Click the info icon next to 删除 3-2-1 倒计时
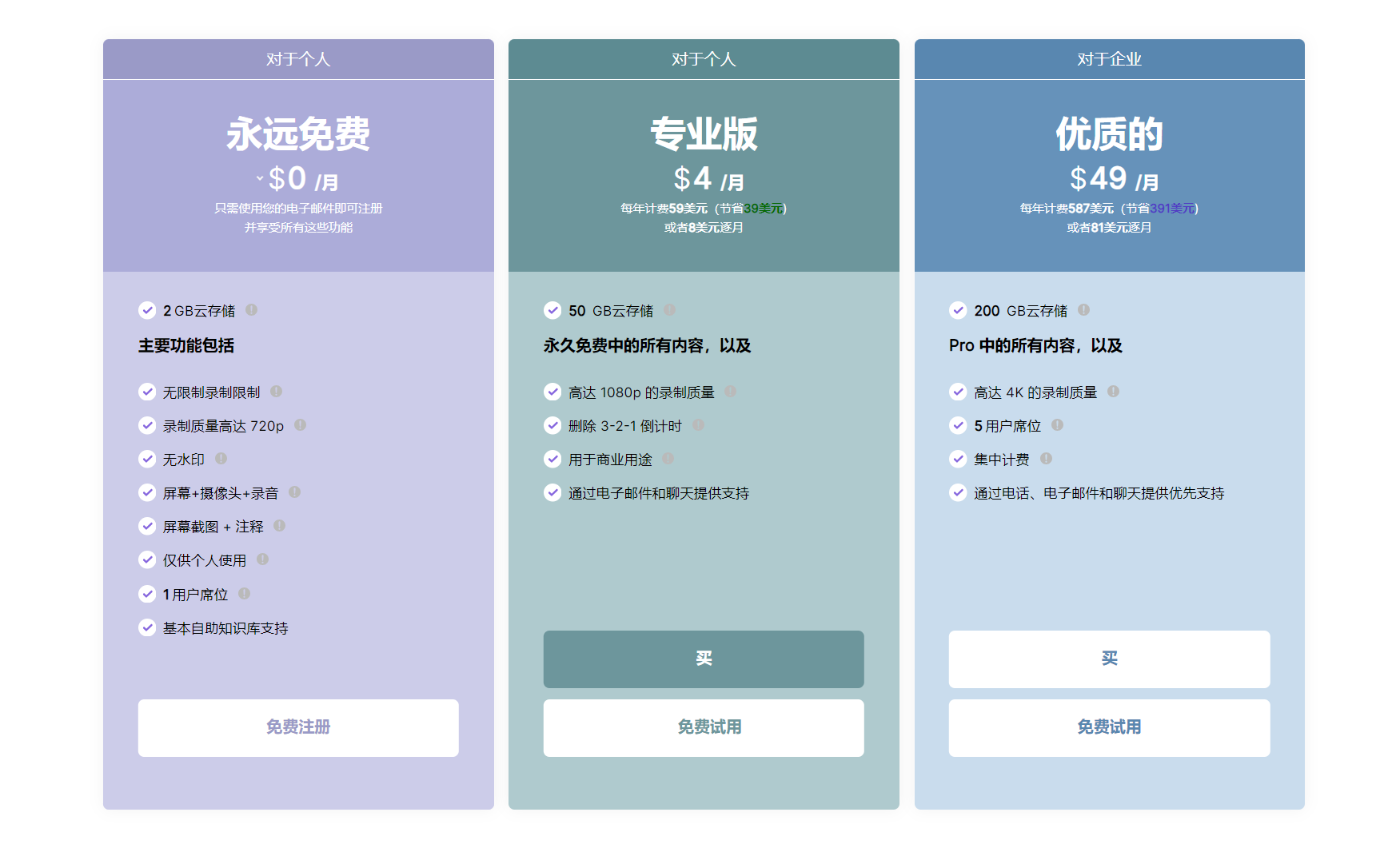The image size is (1400, 844). point(698,425)
